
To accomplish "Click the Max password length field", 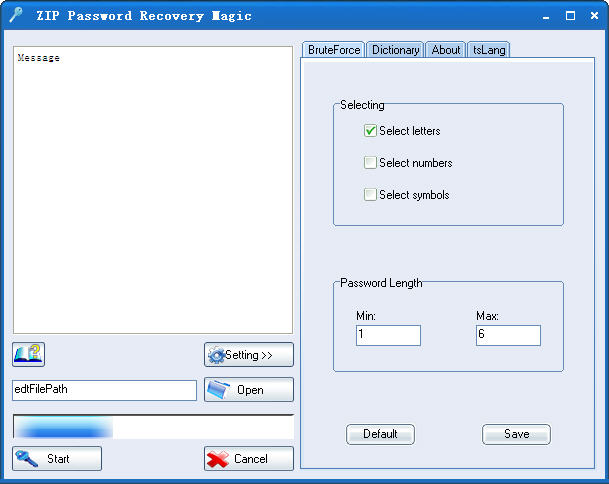I will pos(508,335).
